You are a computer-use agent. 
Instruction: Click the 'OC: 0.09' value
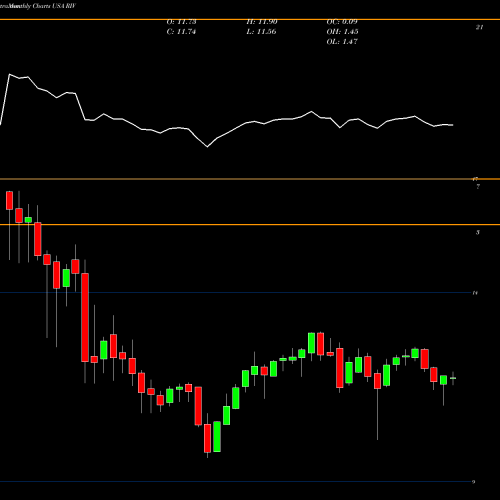tap(342, 22)
